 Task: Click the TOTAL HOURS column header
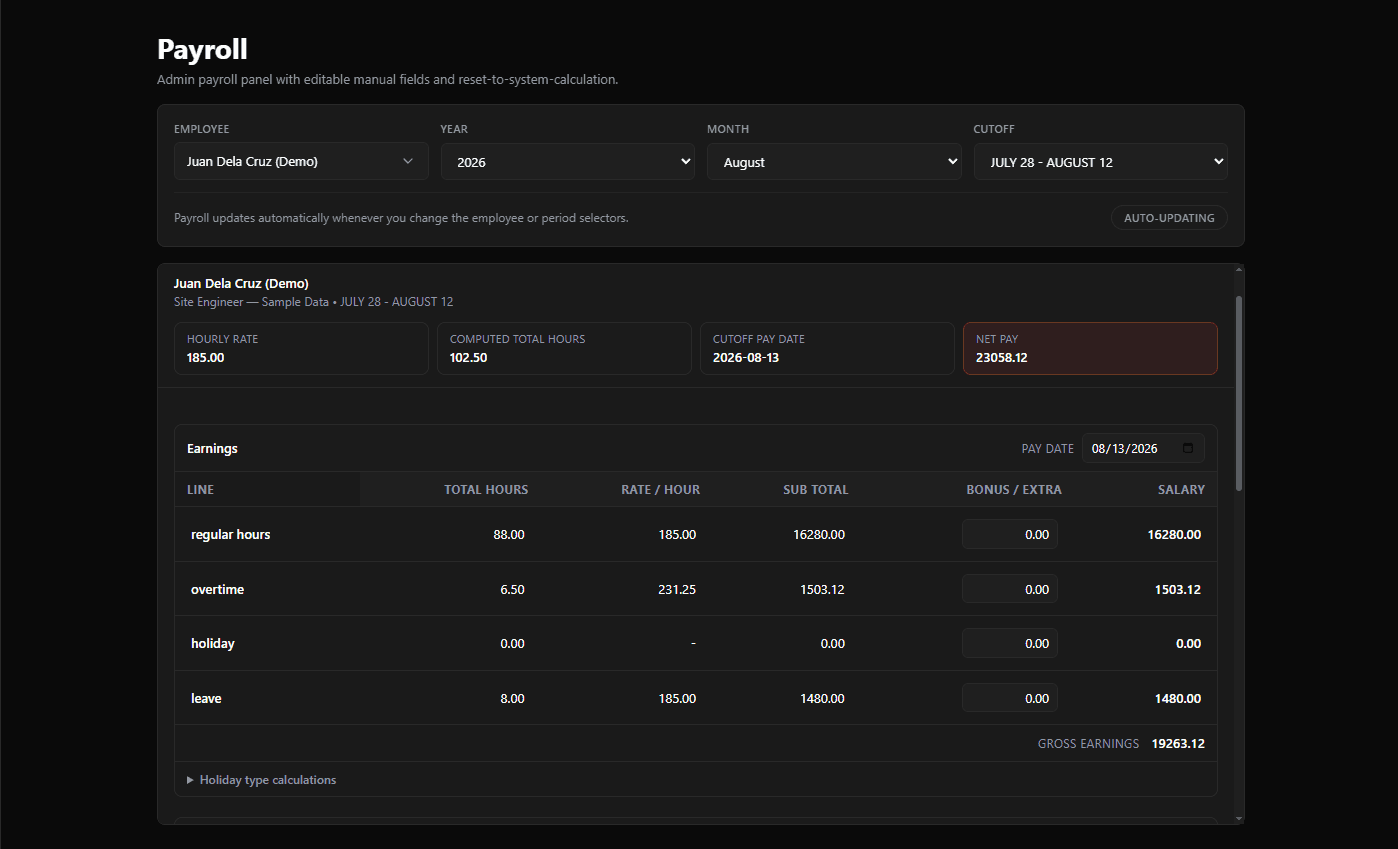pos(486,489)
